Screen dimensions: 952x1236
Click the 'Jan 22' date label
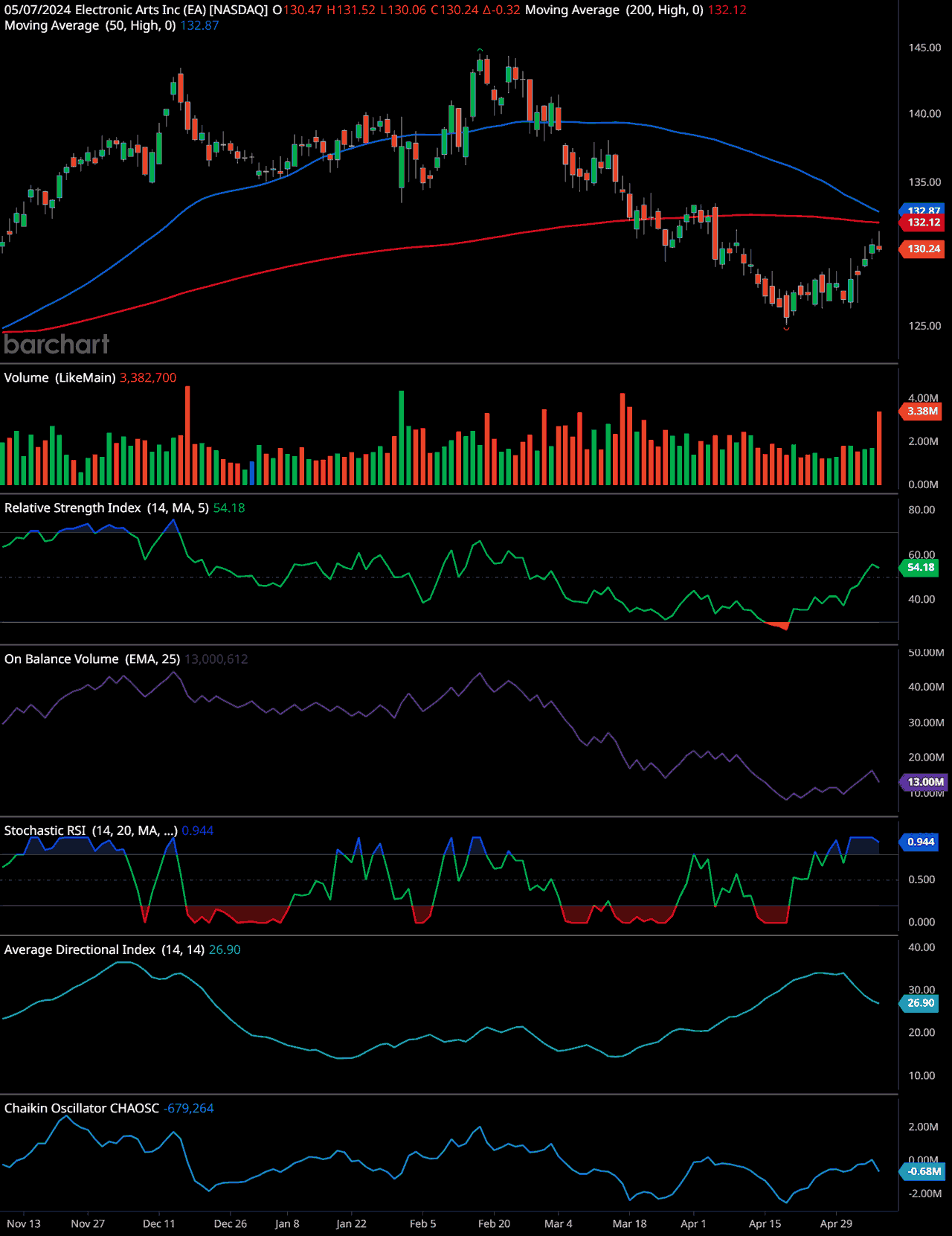coord(351,1224)
